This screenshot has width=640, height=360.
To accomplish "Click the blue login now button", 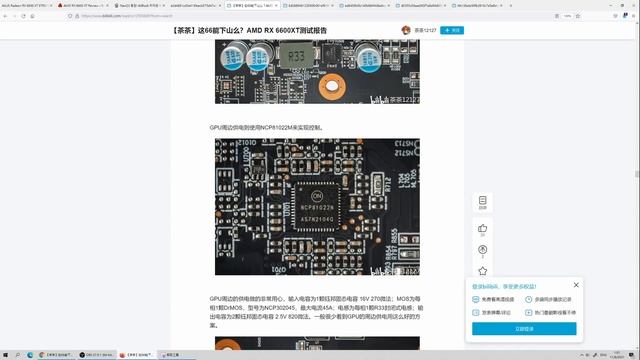I will (524, 329).
